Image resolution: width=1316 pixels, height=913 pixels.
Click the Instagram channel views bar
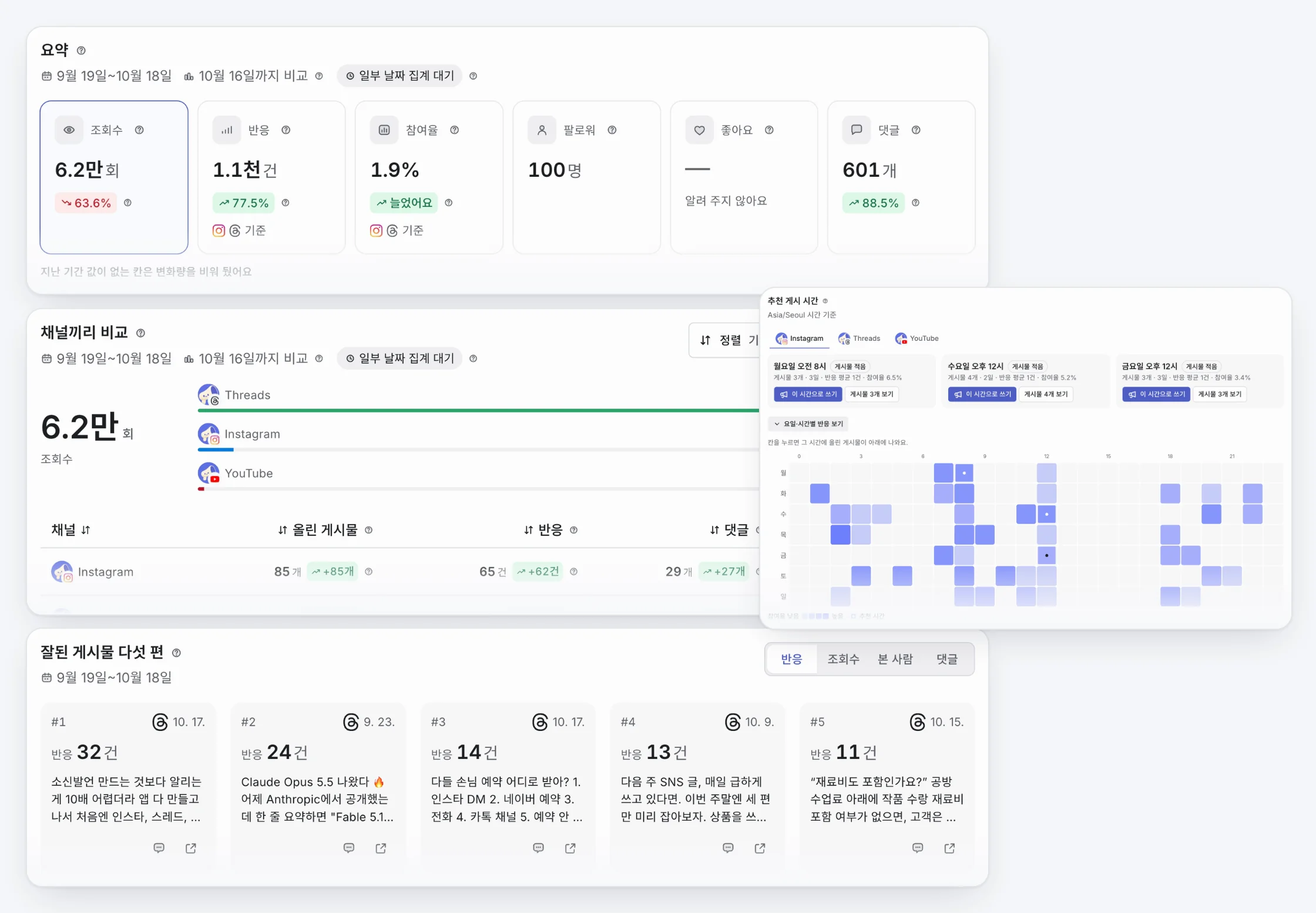click(x=478, y=449)
